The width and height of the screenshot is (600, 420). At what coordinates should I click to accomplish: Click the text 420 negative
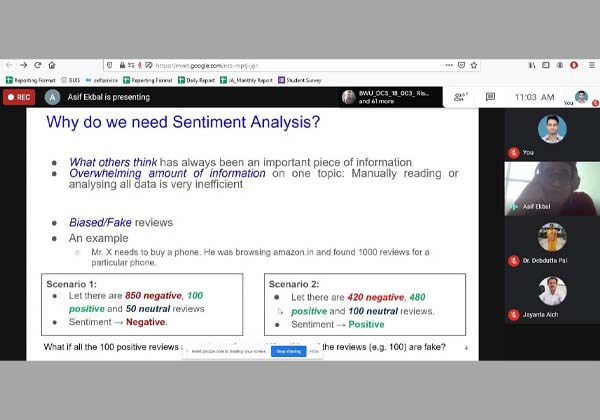(377, 297)
